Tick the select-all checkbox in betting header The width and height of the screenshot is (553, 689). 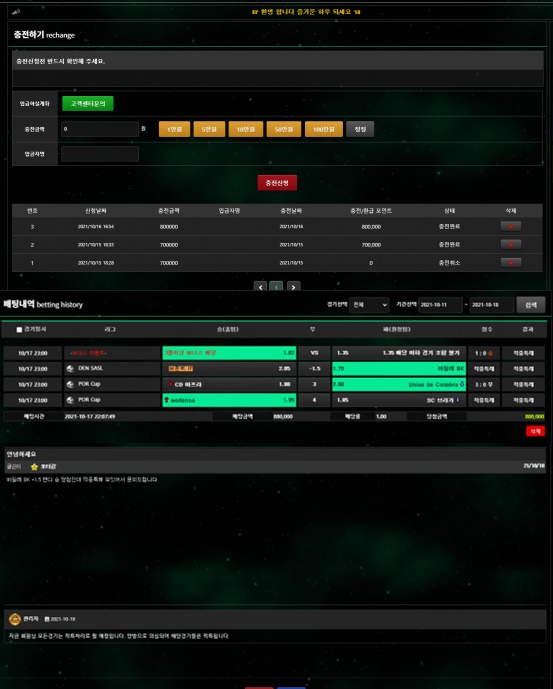pos(19,330)
